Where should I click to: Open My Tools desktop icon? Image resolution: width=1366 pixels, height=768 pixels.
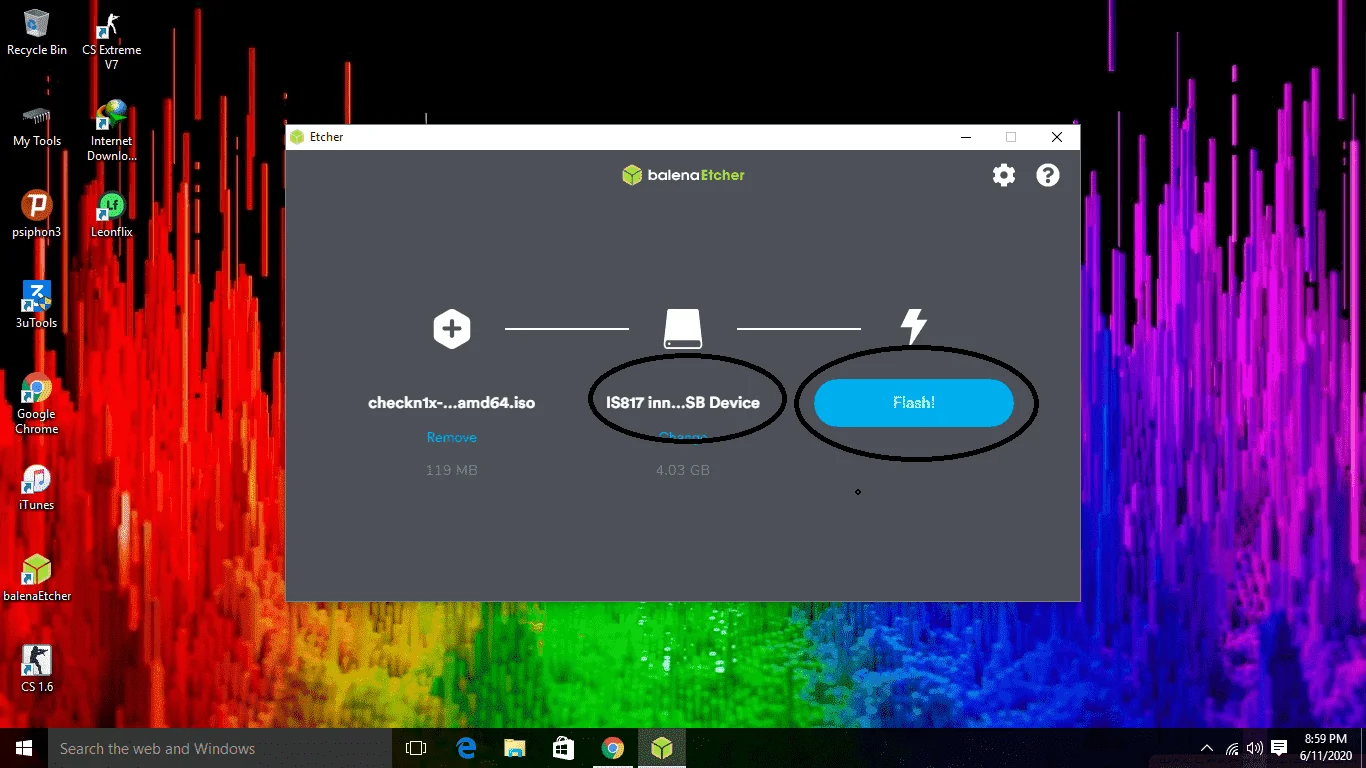[x=37, y=124]
